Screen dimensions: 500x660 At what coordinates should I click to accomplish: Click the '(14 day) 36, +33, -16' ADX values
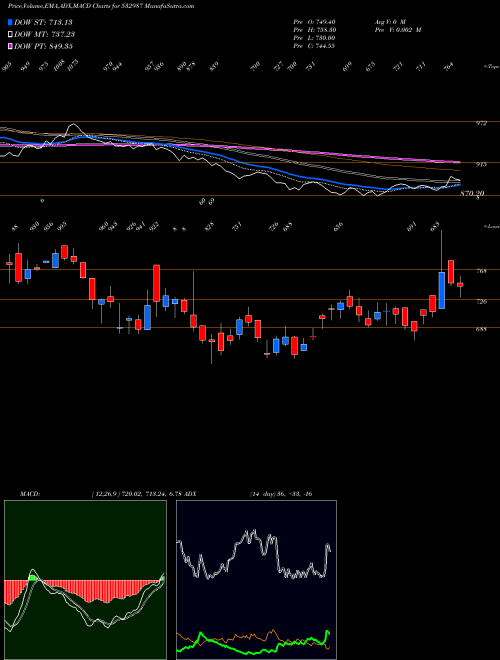[281, 494]
